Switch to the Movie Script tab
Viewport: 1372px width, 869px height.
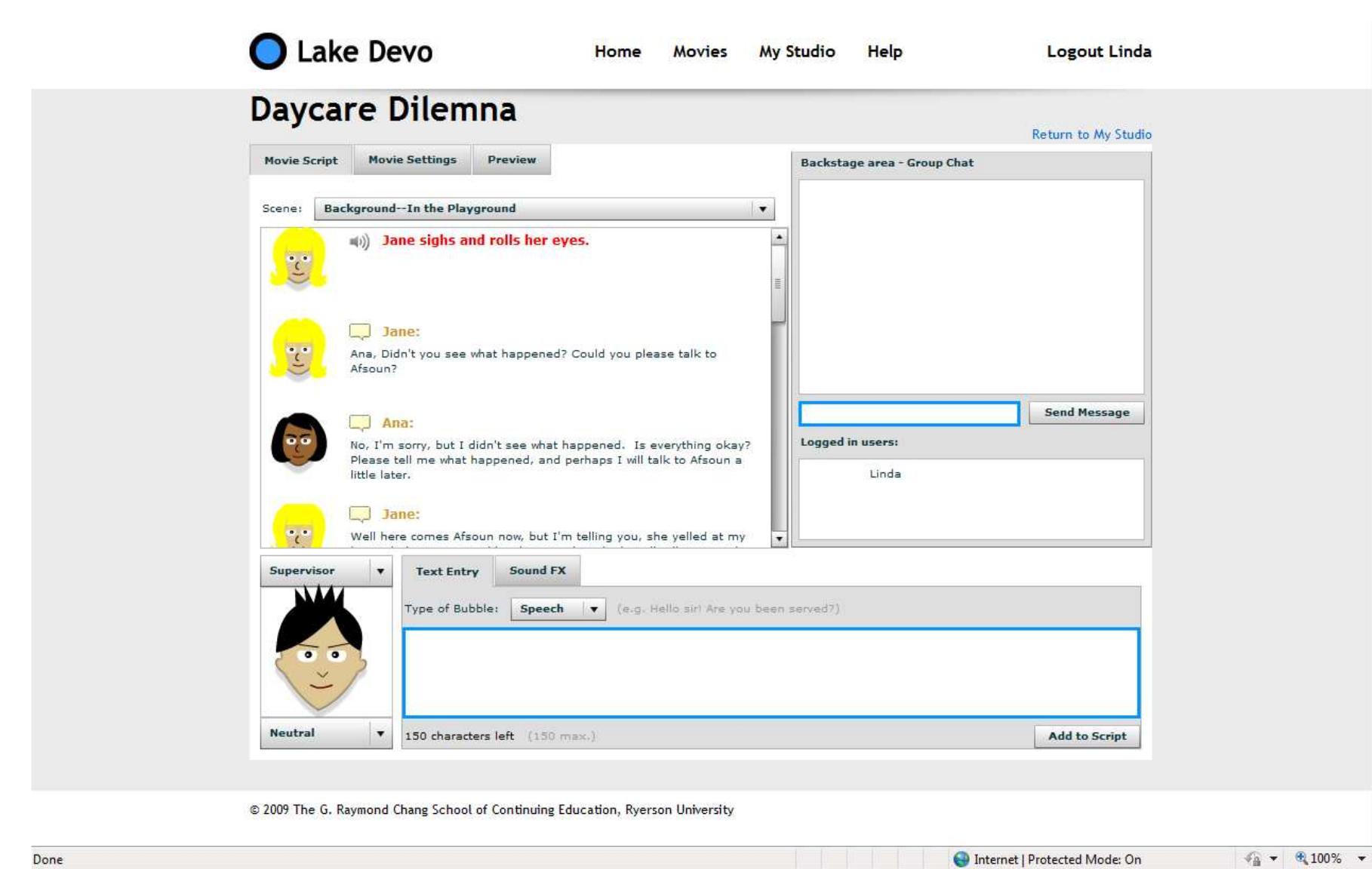pos(301,161)
